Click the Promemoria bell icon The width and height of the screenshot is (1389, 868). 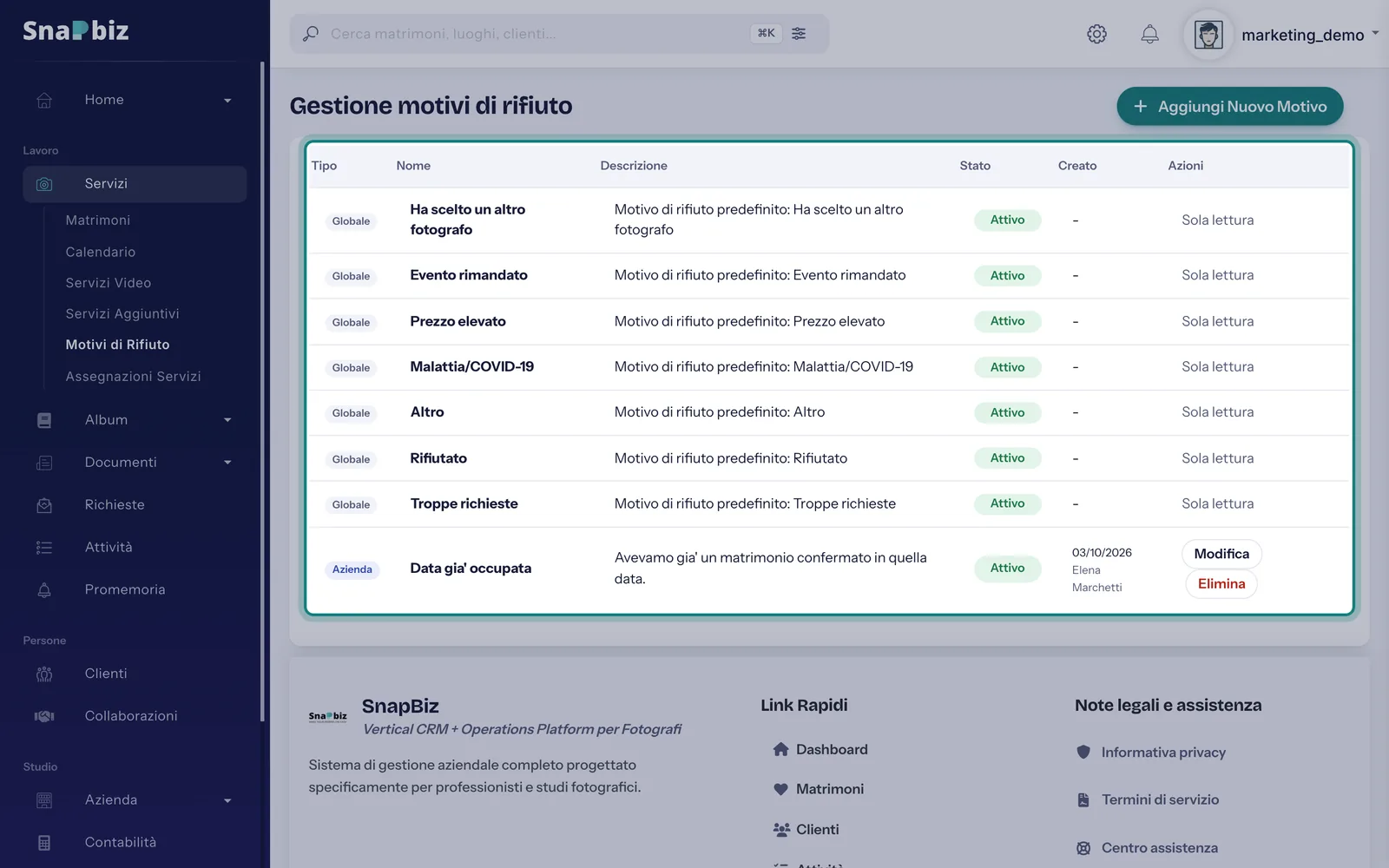click(44, 590)
